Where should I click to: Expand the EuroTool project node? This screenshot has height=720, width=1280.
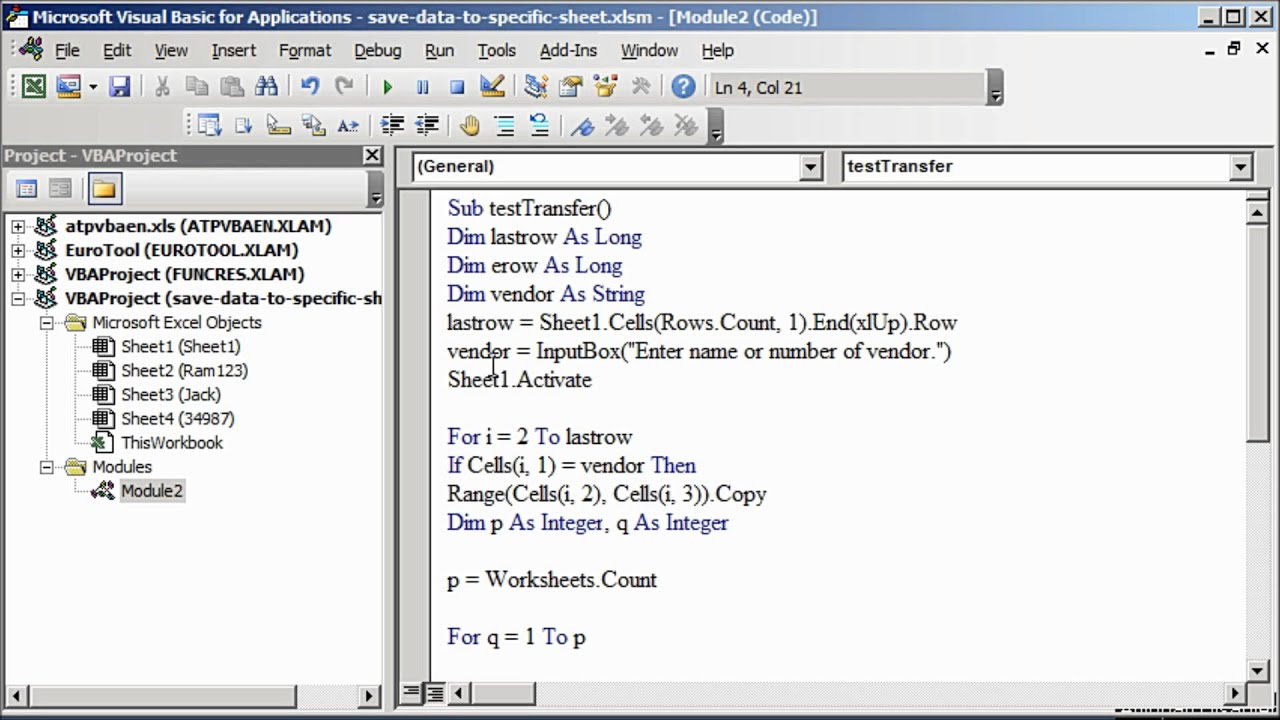[x=18, y=250]
